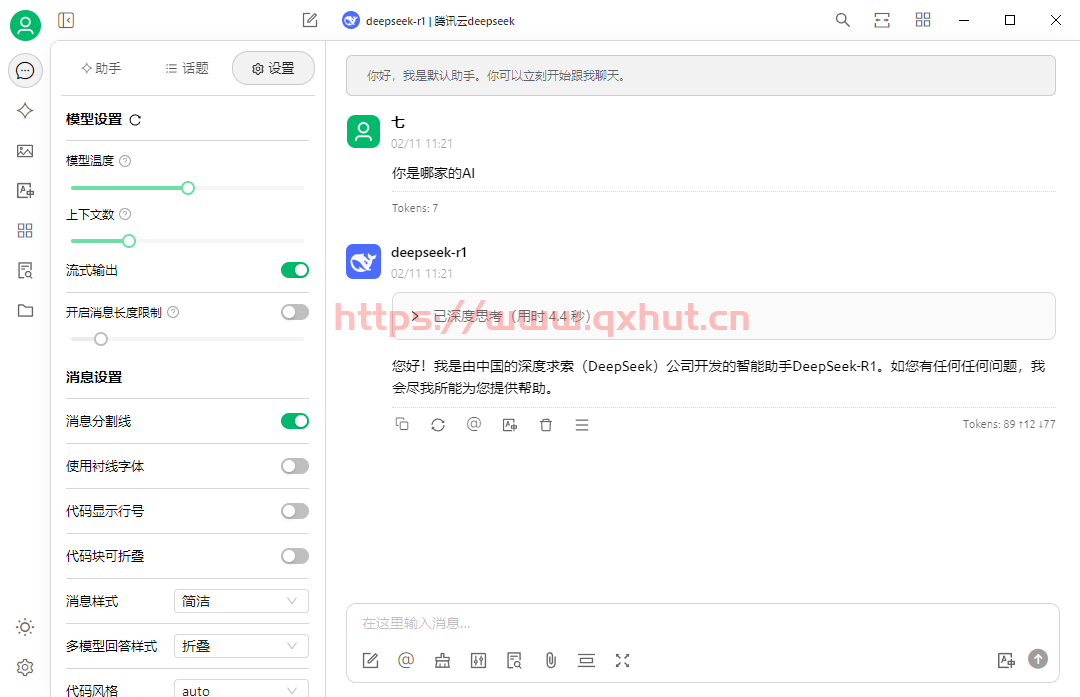This screenshot has width=1080, height=697.
Task: Switch theme with the sun icon
Action: [x=25, y=627]
